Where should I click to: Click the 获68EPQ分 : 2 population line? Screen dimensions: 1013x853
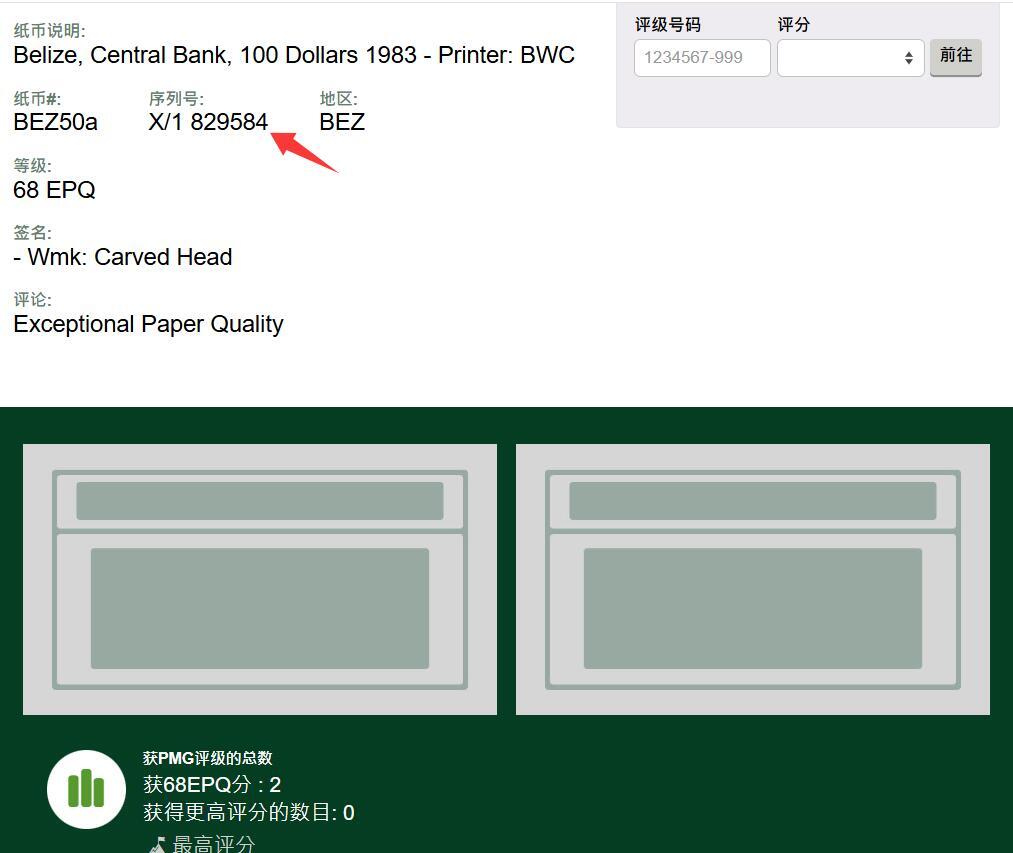pos(212,785)
